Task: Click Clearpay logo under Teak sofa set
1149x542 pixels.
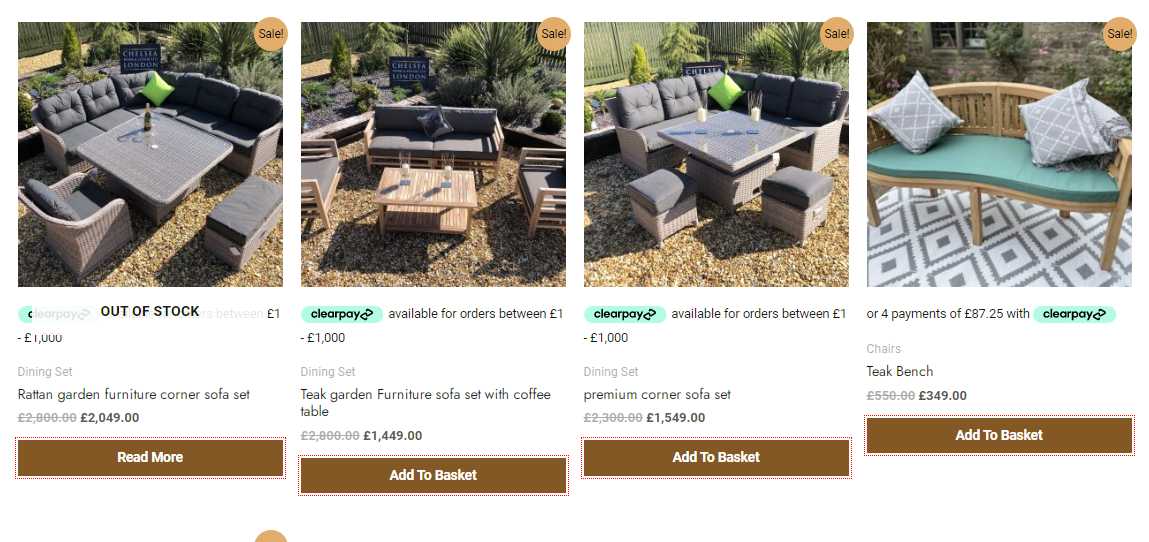Action: click(342, 314)
